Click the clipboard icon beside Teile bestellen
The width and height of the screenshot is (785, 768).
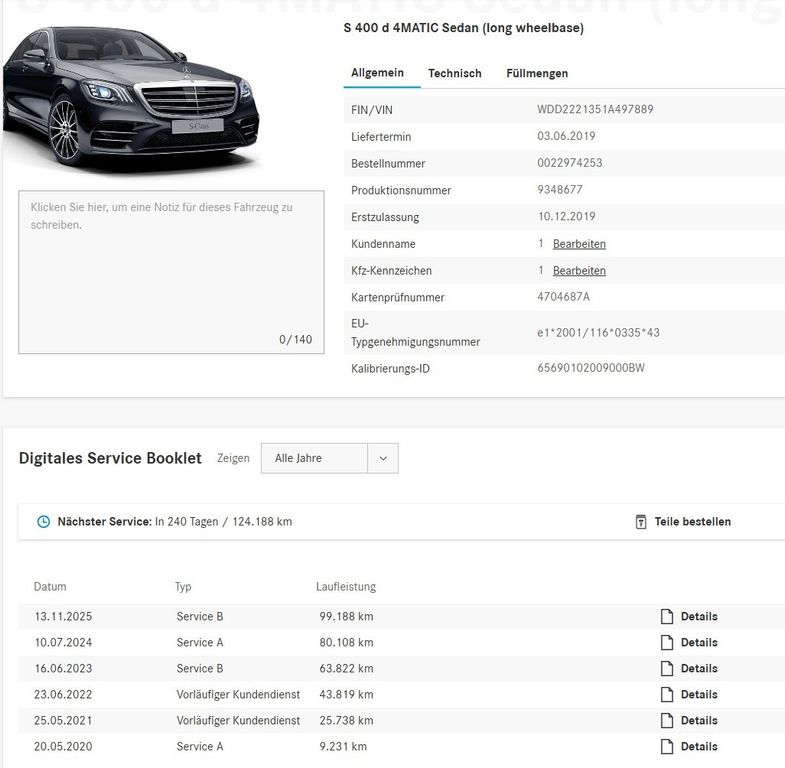click(641, 522)
